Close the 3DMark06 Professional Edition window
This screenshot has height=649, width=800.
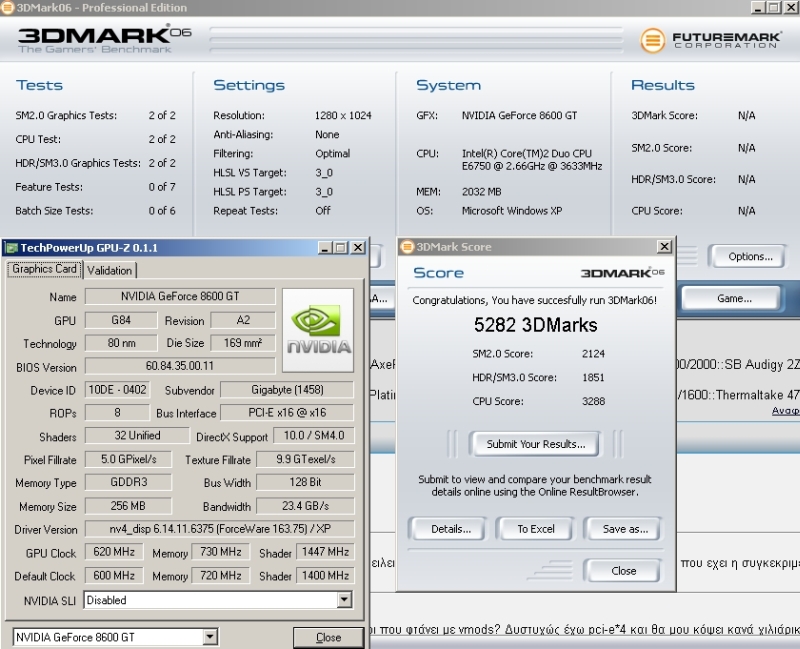pyautogui.click(x=791, y=7)
